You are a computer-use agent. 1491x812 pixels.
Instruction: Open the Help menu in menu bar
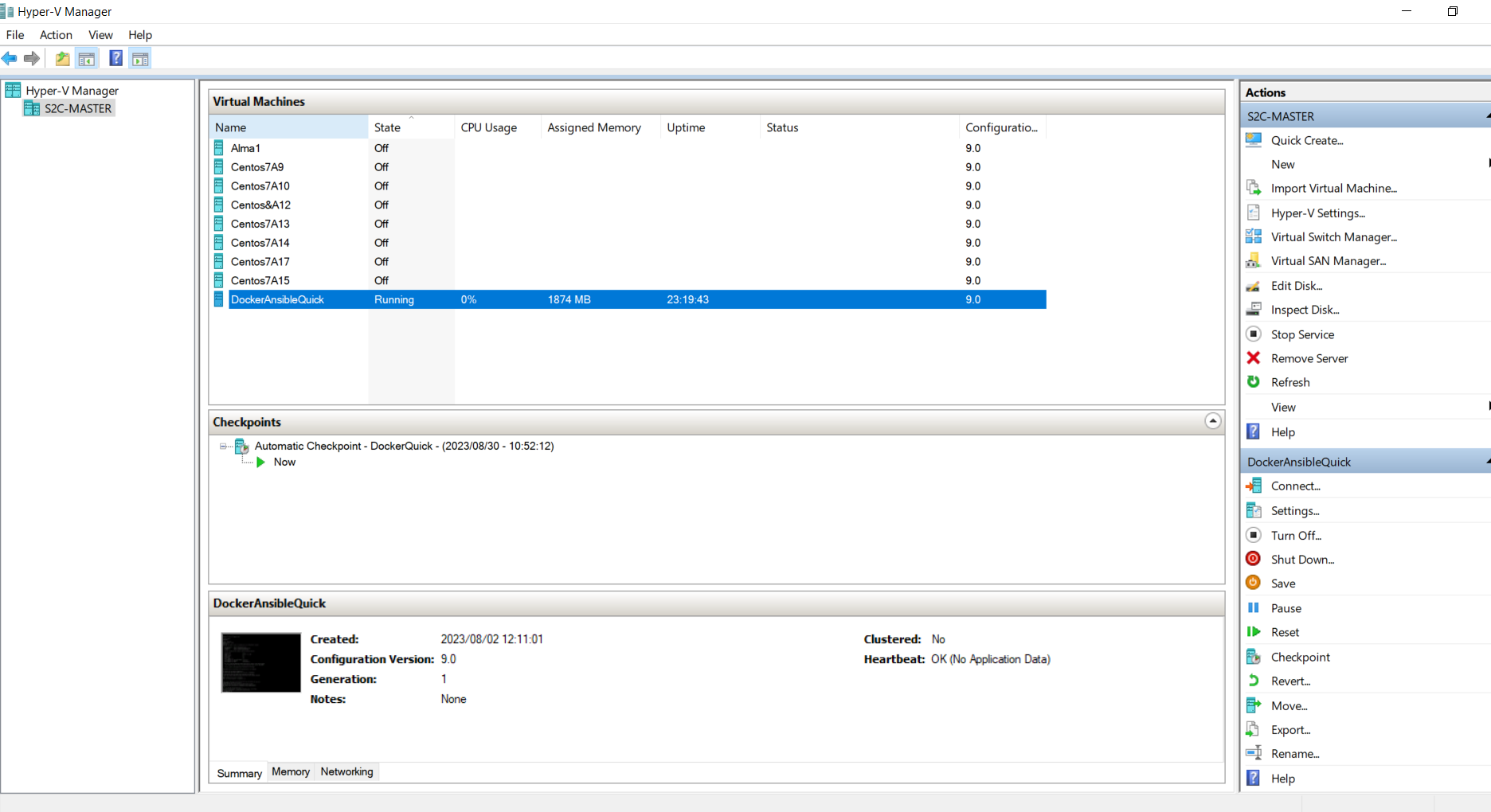click(140, 35)
